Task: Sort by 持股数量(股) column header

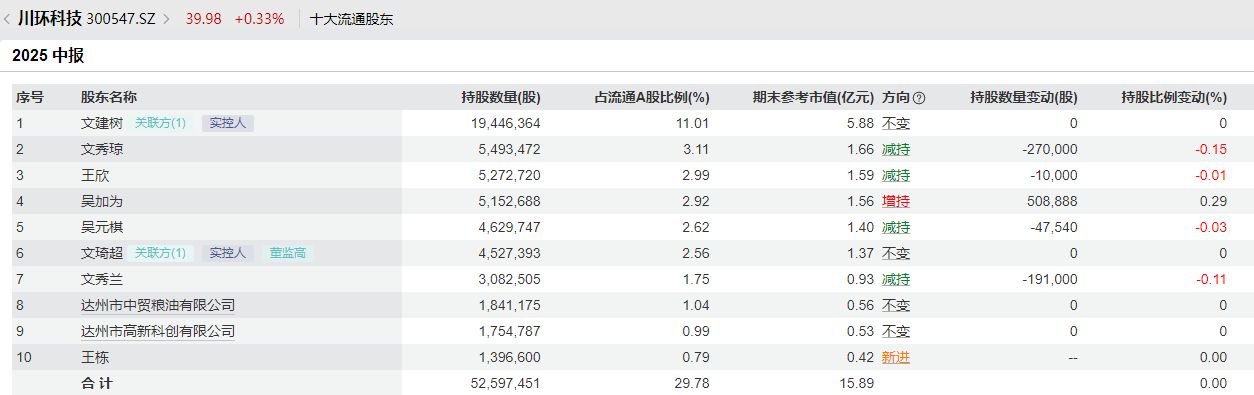Action: (501, 98)
